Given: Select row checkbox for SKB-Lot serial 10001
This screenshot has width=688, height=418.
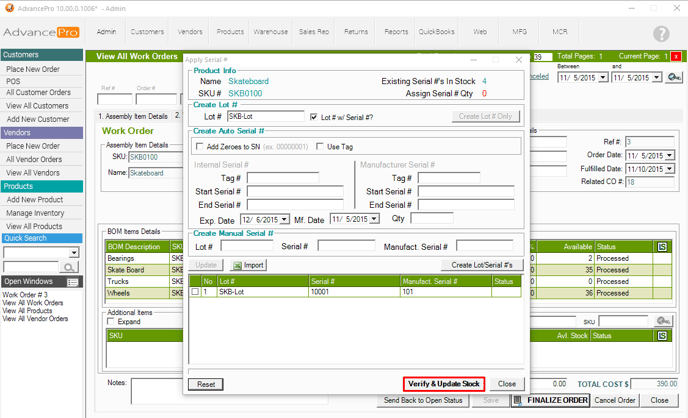Looking at the screenshot, I should [195, 292].
